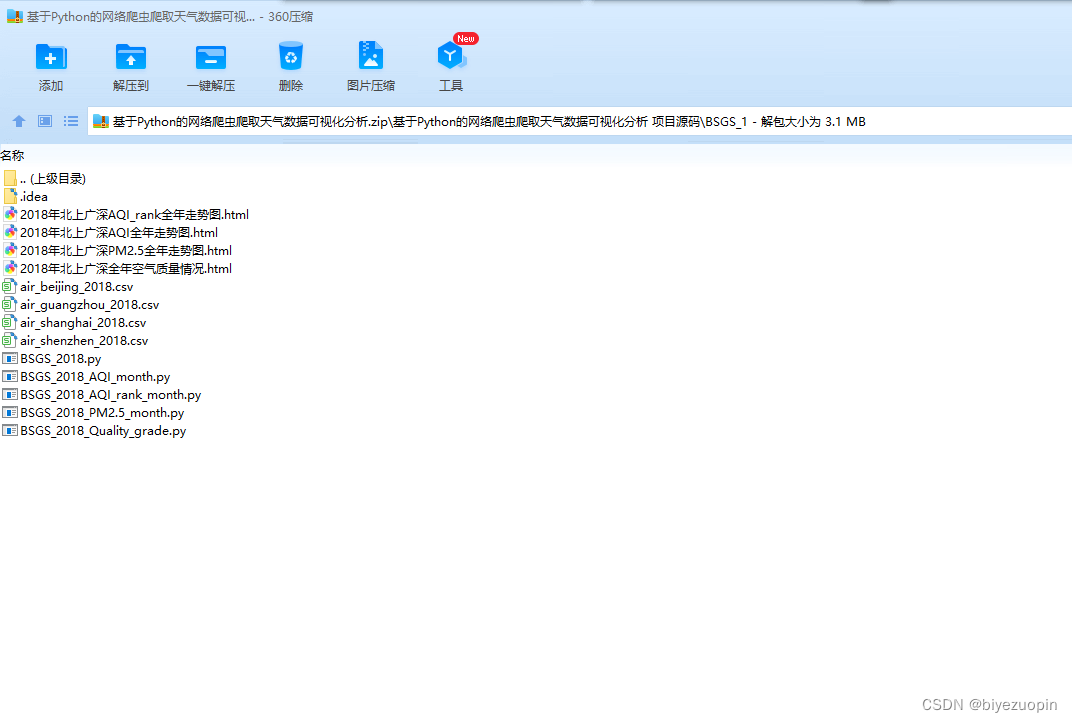Click the archive path address field
Viewport: 1072px width, 722px height.
click(x=580, y=122)
